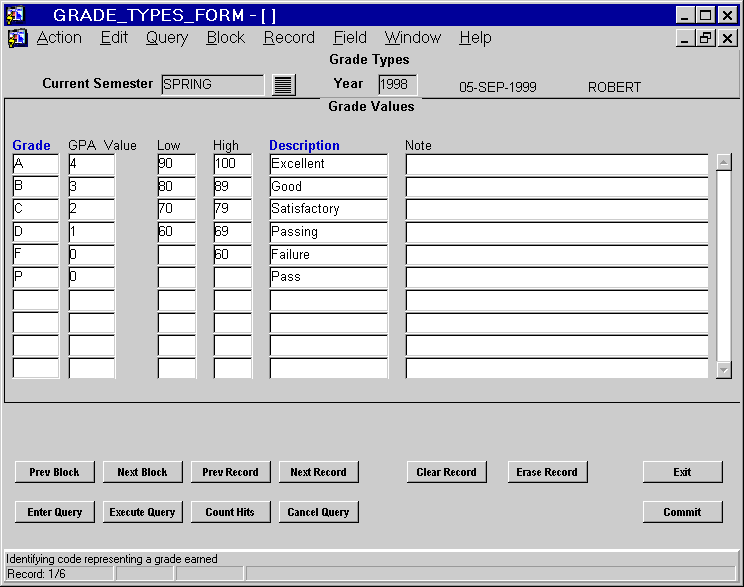Click the Excellent description field

pyautogui.click(x=328, y=164)
